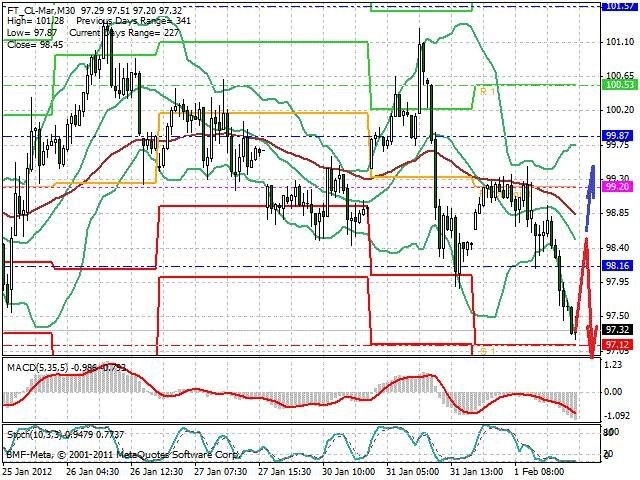Click the 31 Jan 05:00 time label
Viewport: 640px width, 480px height.
[x=413, y=471]
